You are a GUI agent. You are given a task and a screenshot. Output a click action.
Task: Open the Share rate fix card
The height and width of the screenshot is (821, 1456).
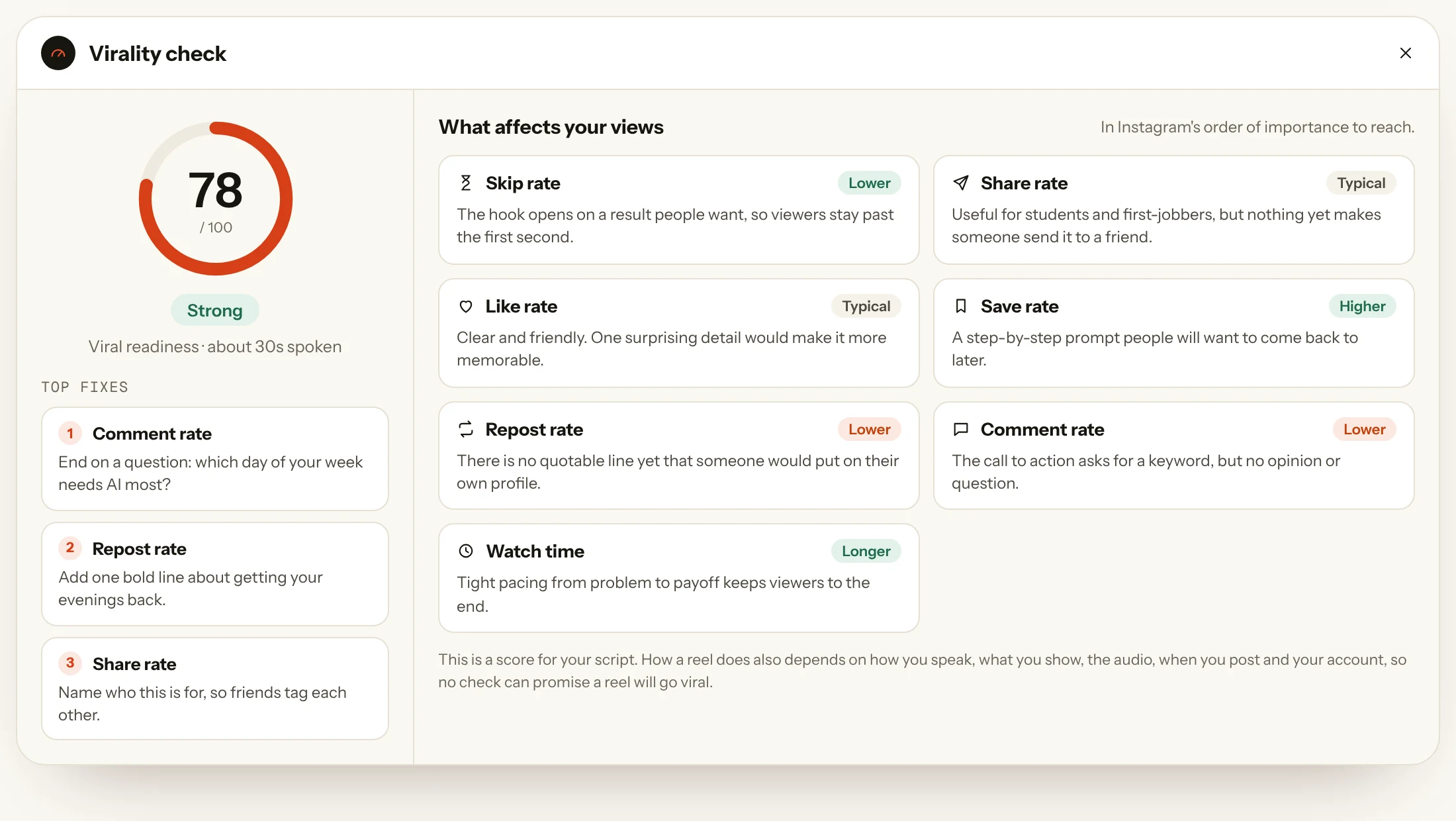(x=215, y=689)
